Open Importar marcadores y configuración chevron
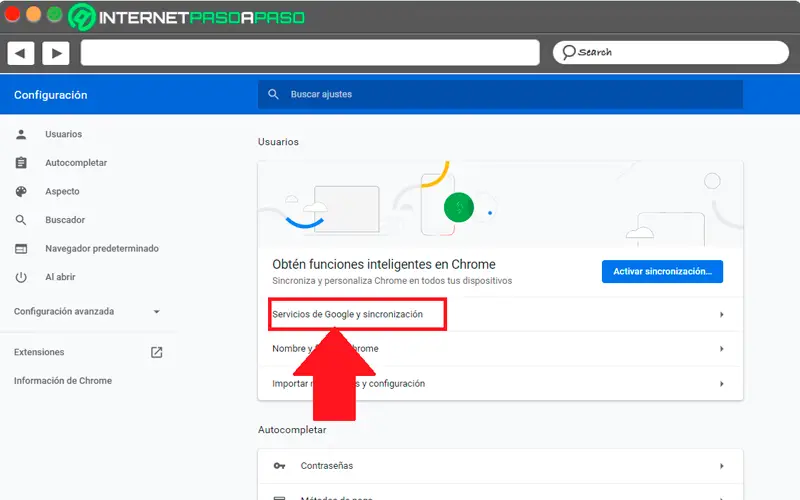The width and height of the screenshot is (800, 500). pos(721,384)
